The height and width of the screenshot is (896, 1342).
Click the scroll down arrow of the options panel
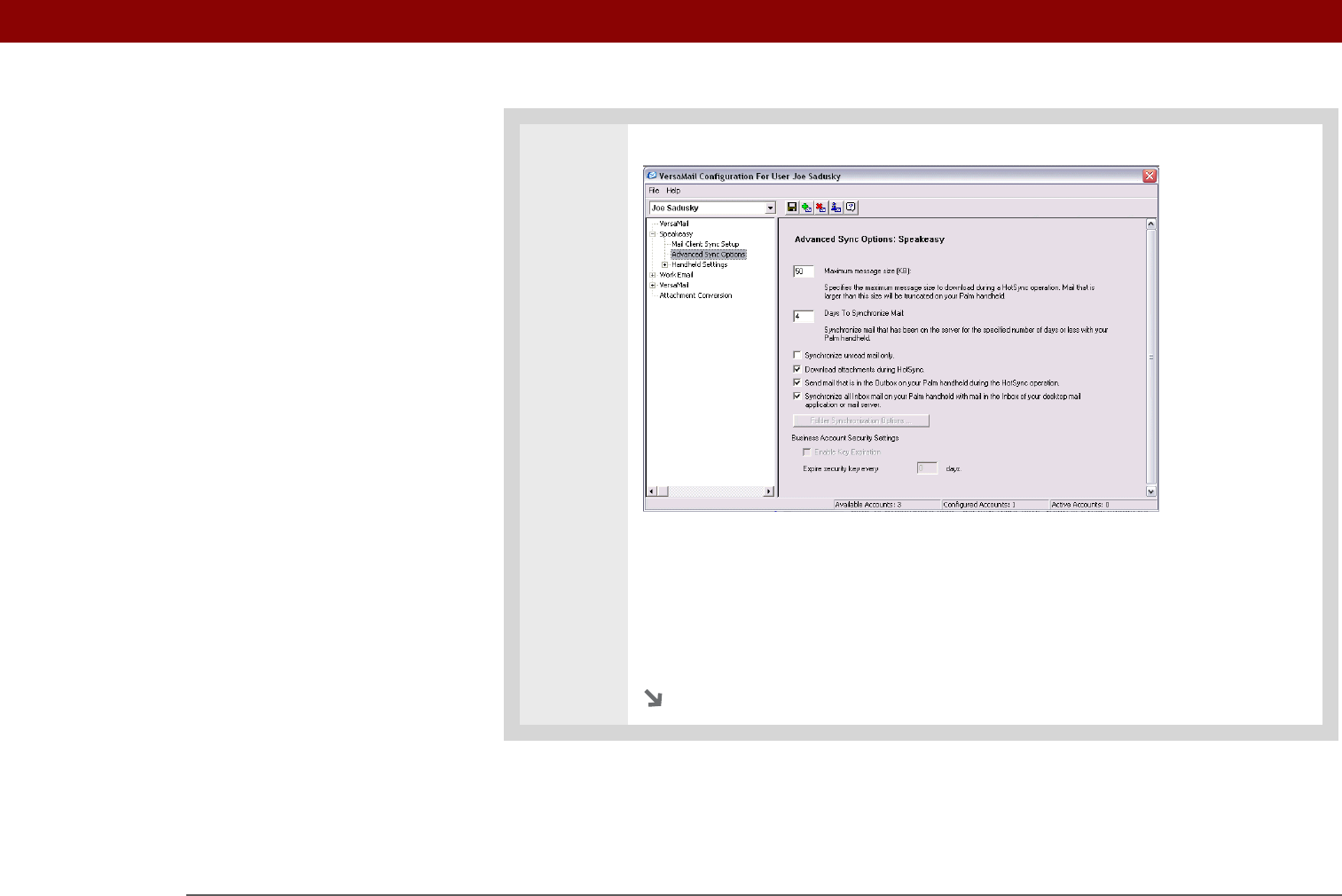[x=1151, y=491]
